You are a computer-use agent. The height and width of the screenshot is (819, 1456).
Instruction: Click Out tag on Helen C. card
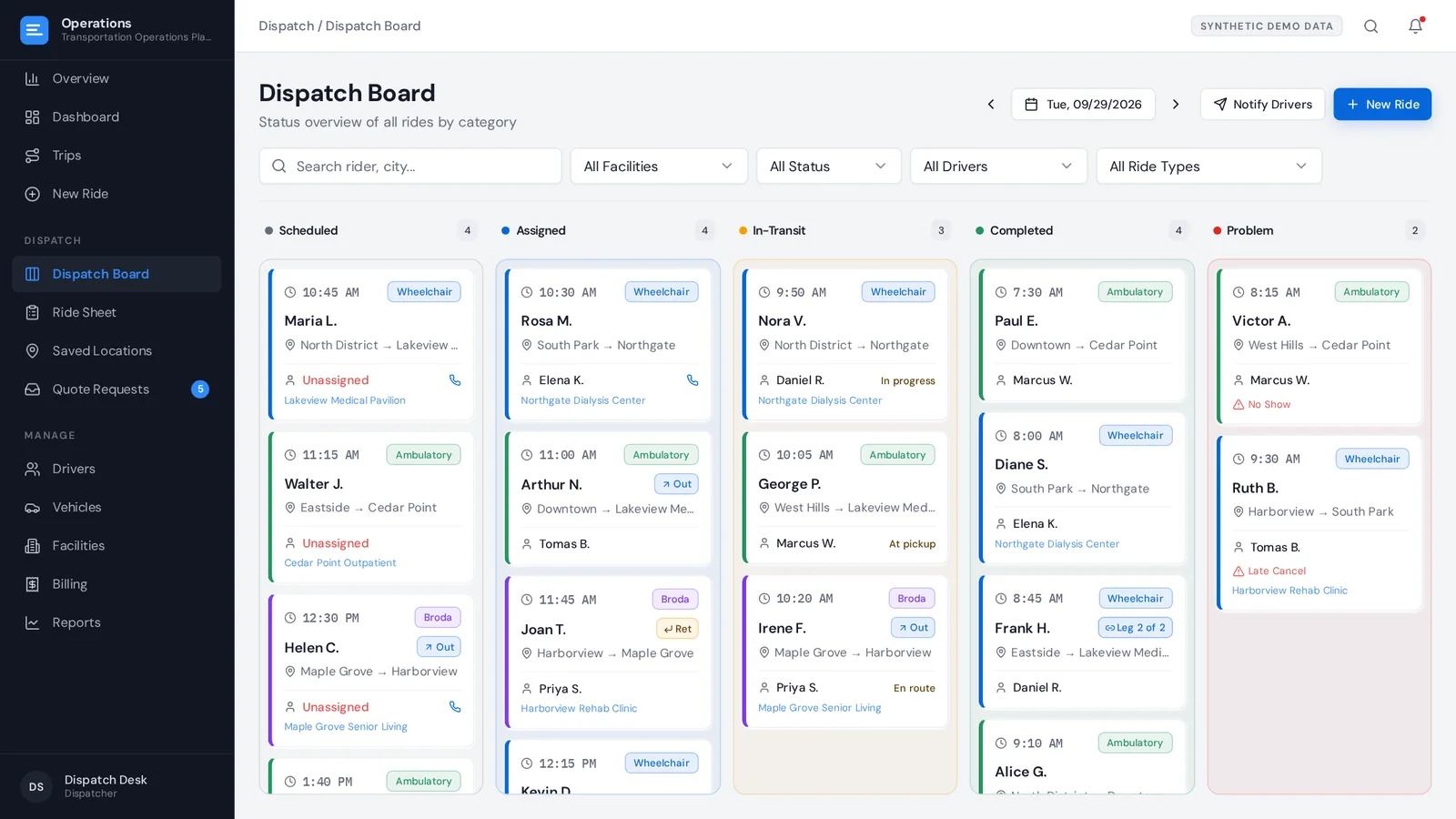439,647
